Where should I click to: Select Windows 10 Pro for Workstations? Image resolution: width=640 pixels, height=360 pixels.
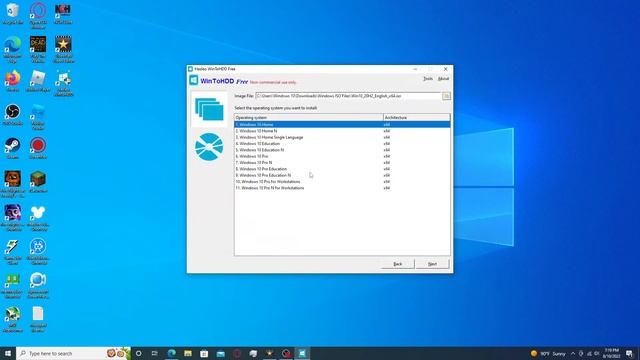coord(342,182)
